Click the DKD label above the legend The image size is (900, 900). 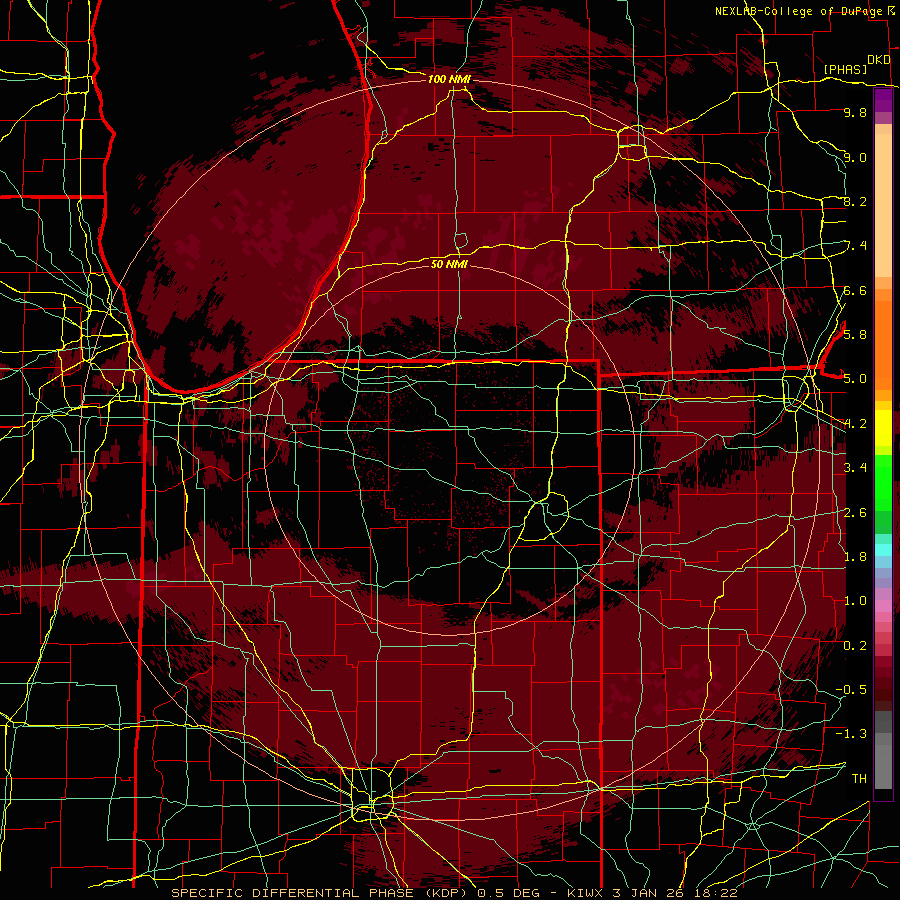878,60
